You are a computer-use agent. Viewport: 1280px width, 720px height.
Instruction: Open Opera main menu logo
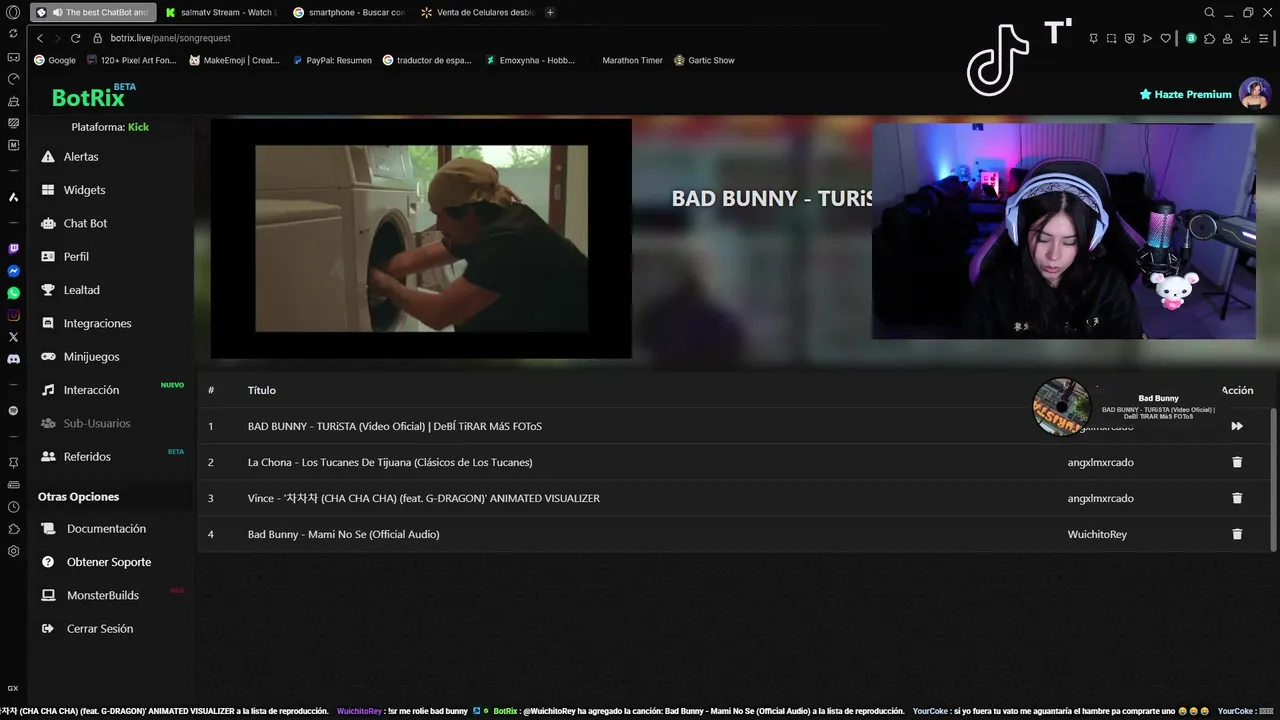click(x=13, y=12)
